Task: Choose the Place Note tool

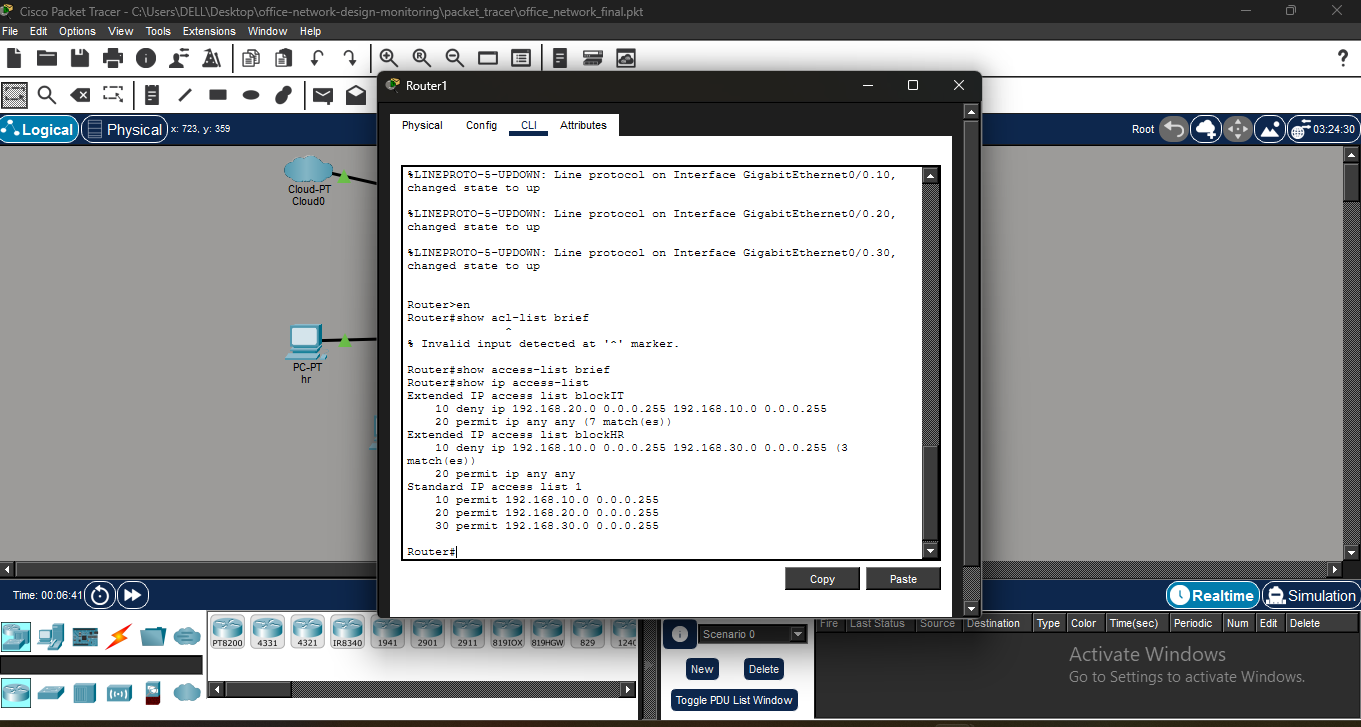Action: (x=152, y=95)
